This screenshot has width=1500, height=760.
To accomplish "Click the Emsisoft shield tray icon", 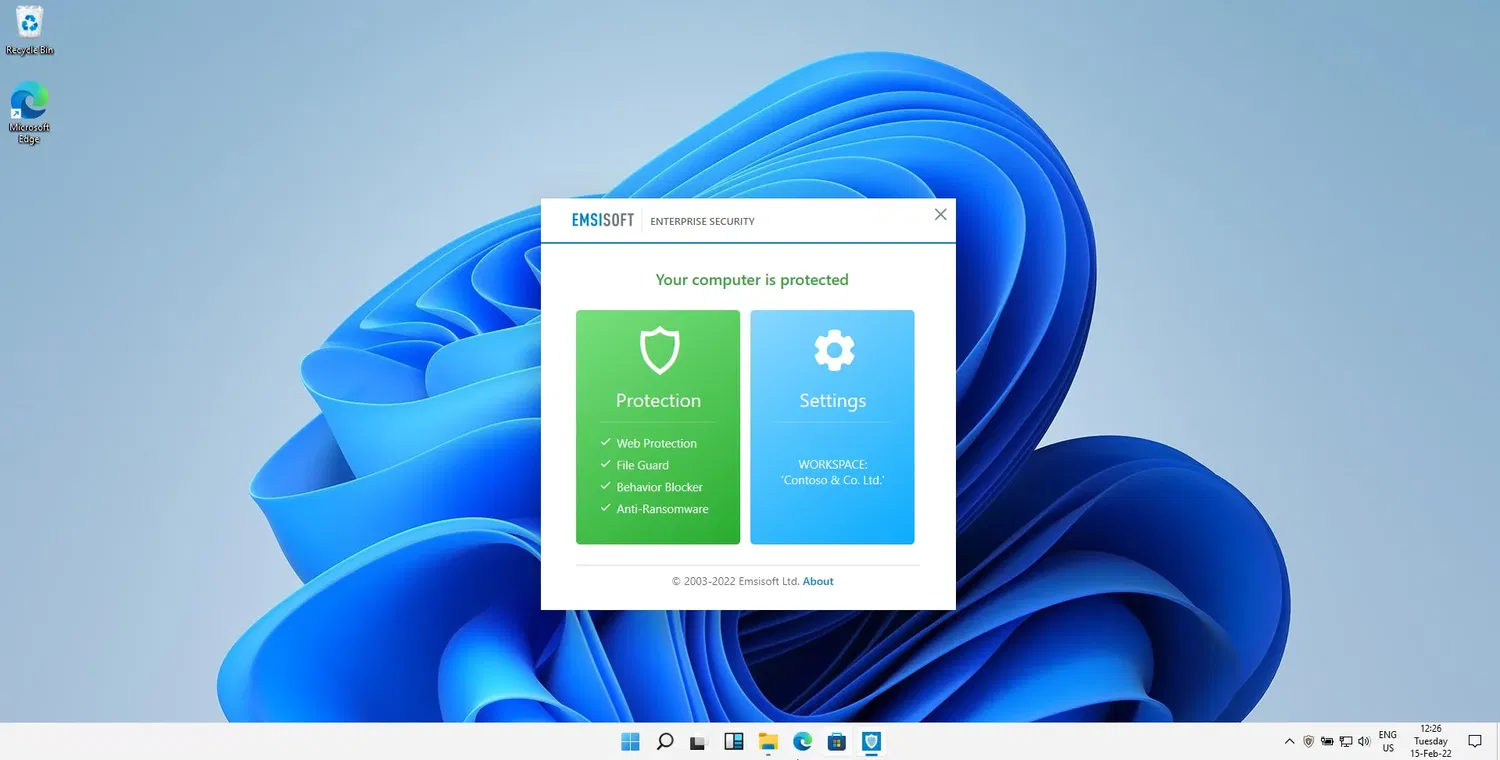I will (1308, 742).
